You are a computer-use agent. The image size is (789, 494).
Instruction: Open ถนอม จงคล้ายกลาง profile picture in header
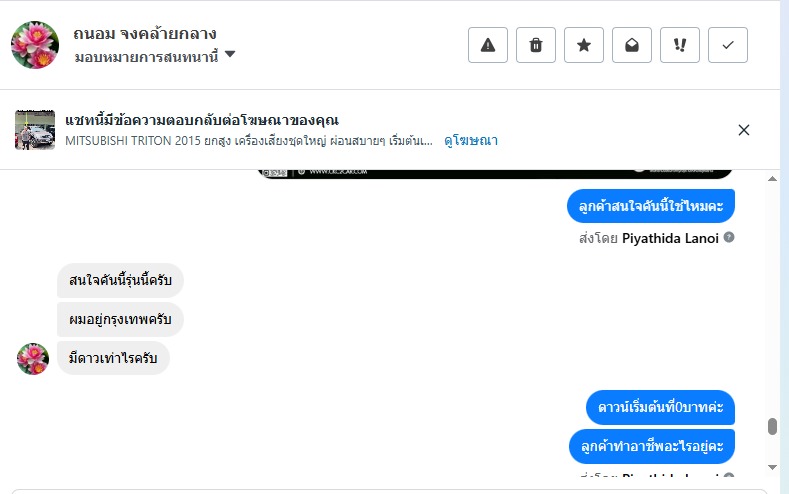click(x=34, y=44)
